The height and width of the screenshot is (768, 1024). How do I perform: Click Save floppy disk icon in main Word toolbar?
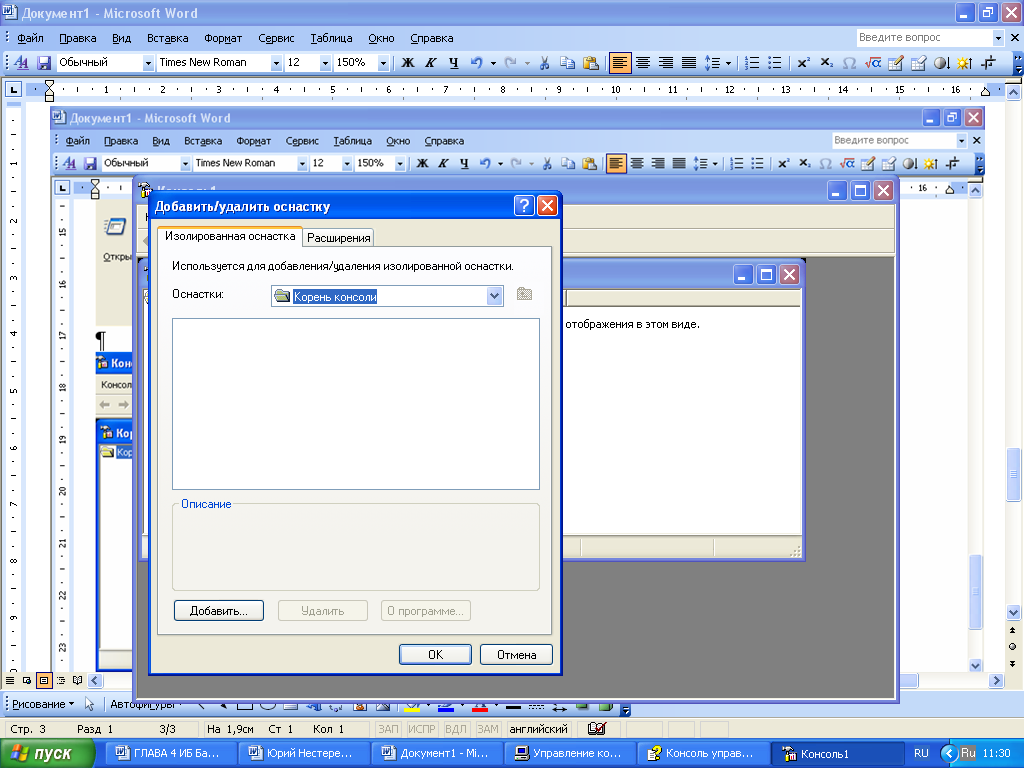pyautogui.click(x=44, y=63)
